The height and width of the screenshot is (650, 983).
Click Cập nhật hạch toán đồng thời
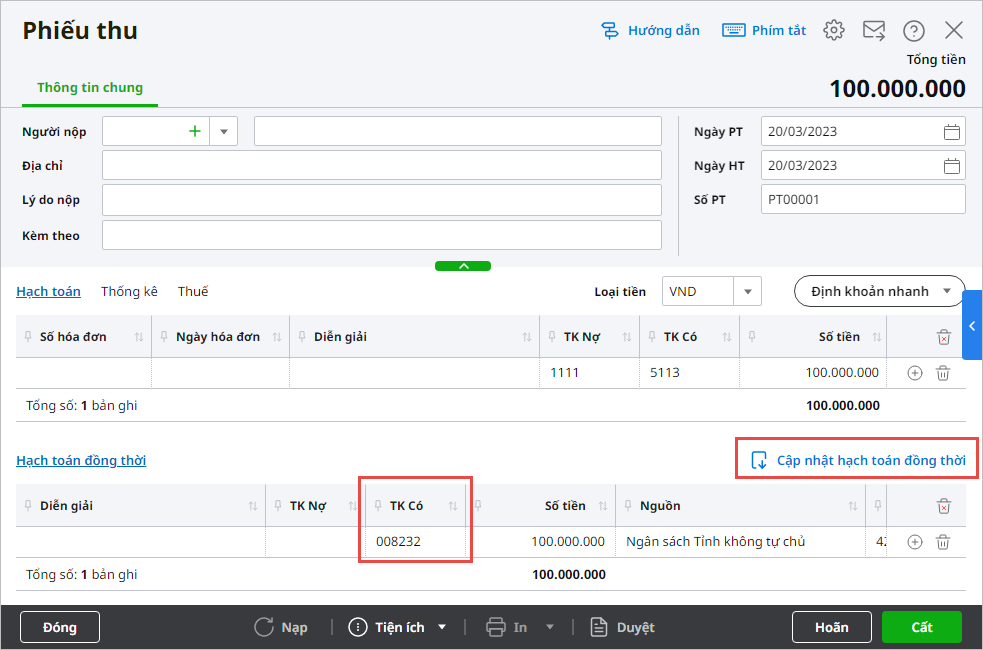pyautogui.click(x=858, y=460)
